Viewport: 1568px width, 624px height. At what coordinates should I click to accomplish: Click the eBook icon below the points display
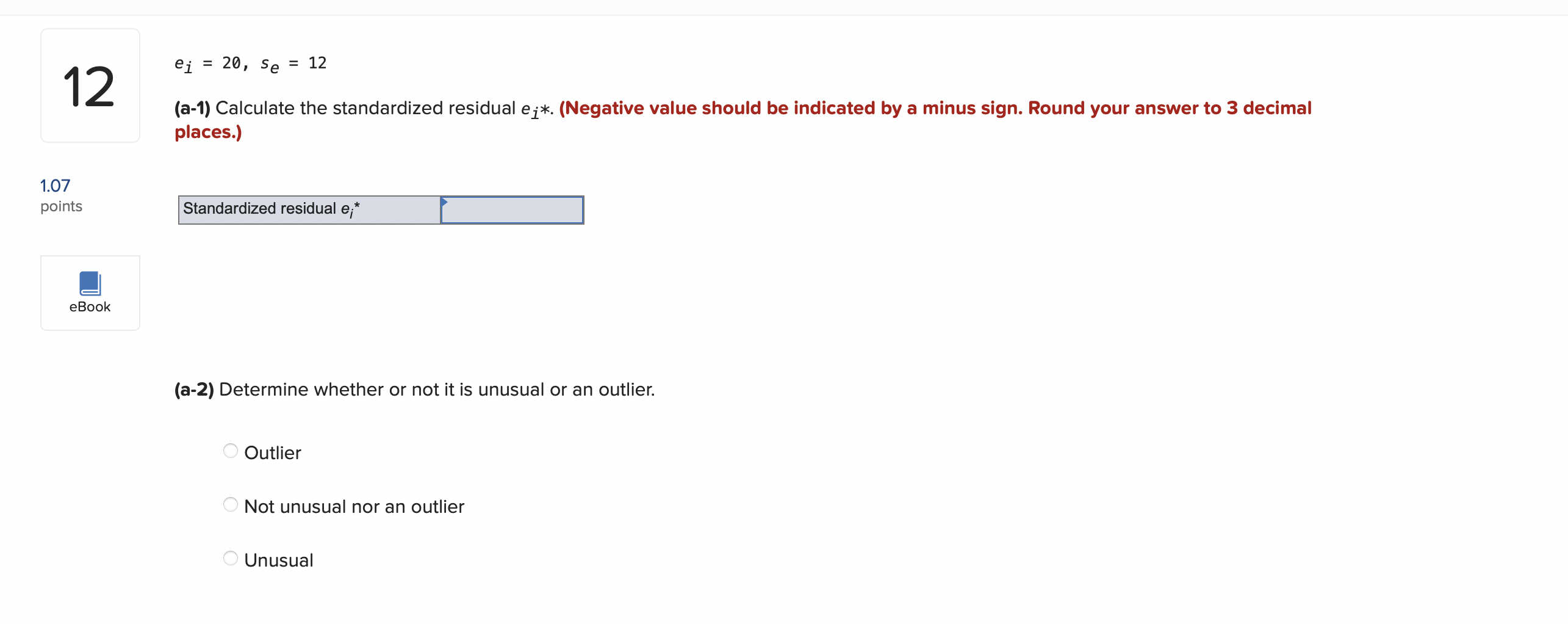(90, 292)
